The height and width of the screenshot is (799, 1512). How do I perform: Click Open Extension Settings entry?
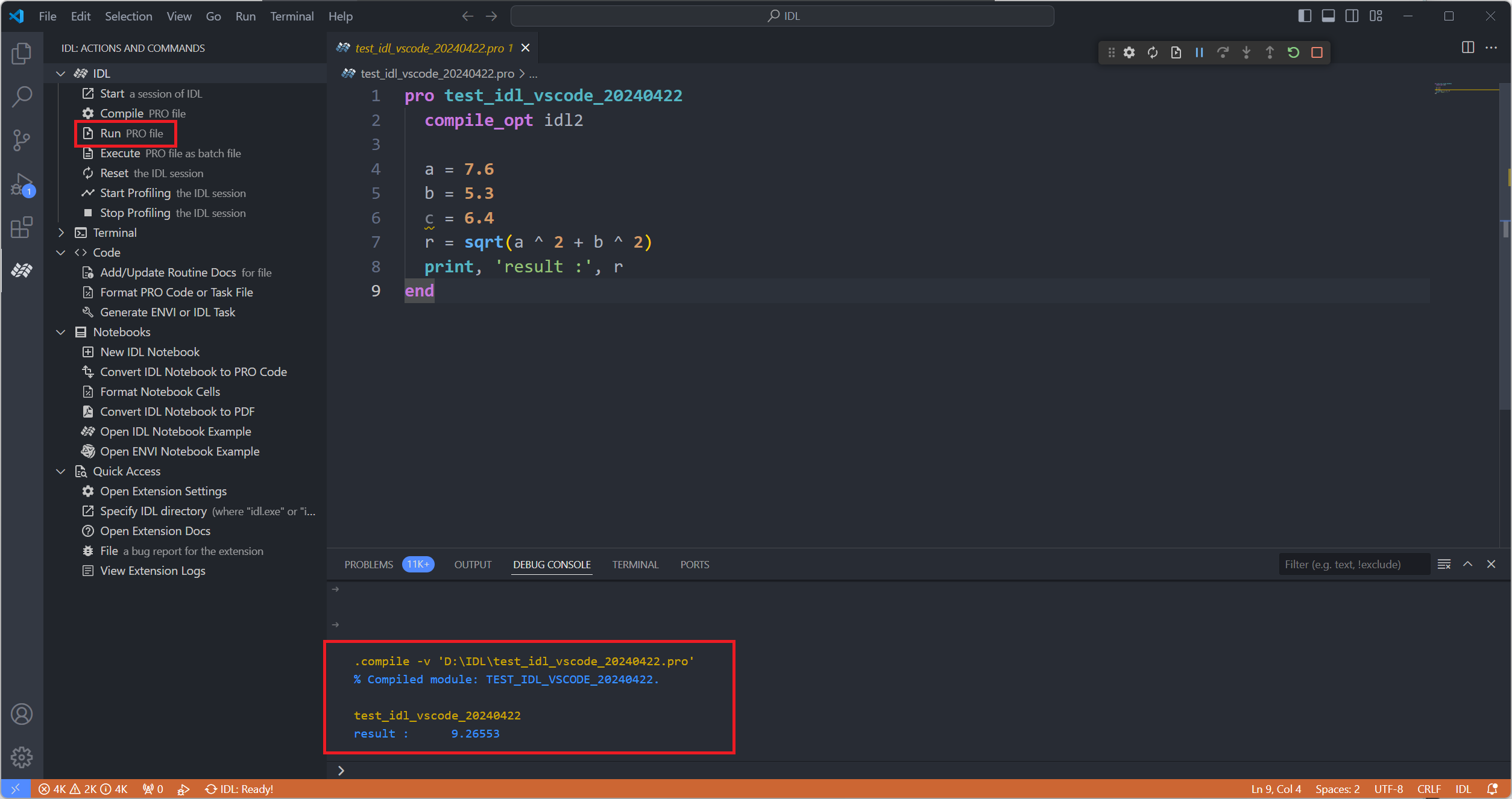[x=163, y=491]
